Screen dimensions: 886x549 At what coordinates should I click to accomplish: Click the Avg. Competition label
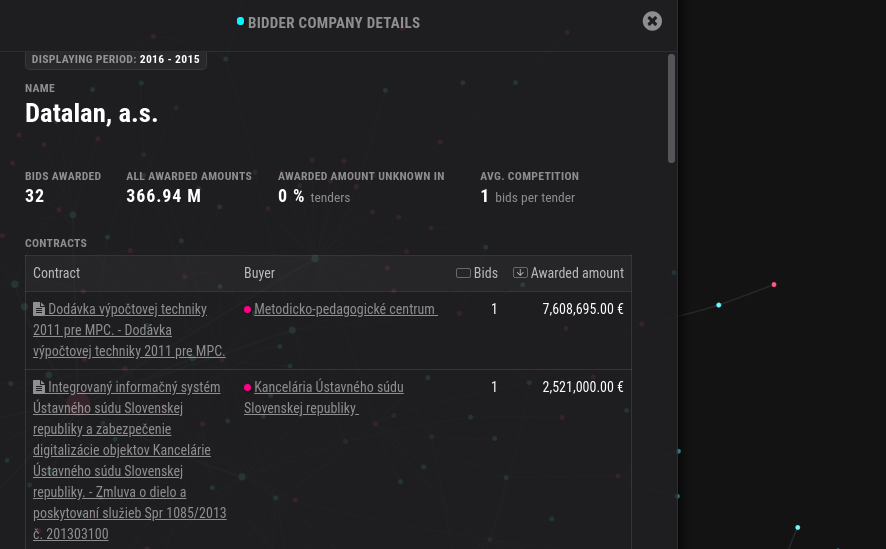[x=529, y=176]
